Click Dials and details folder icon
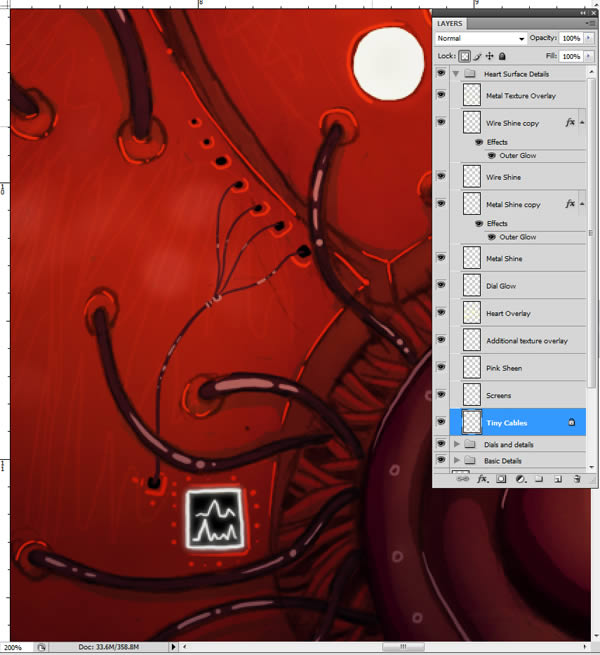The width and height of the screenshot is (600, 655). point(470,444)
